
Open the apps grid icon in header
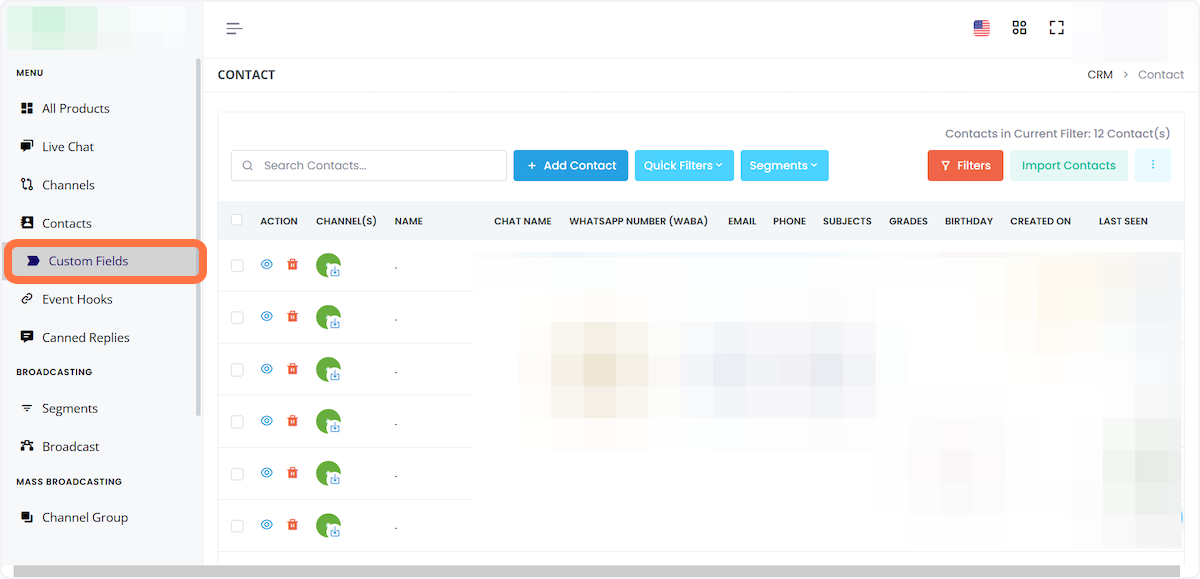(1019, 28)
